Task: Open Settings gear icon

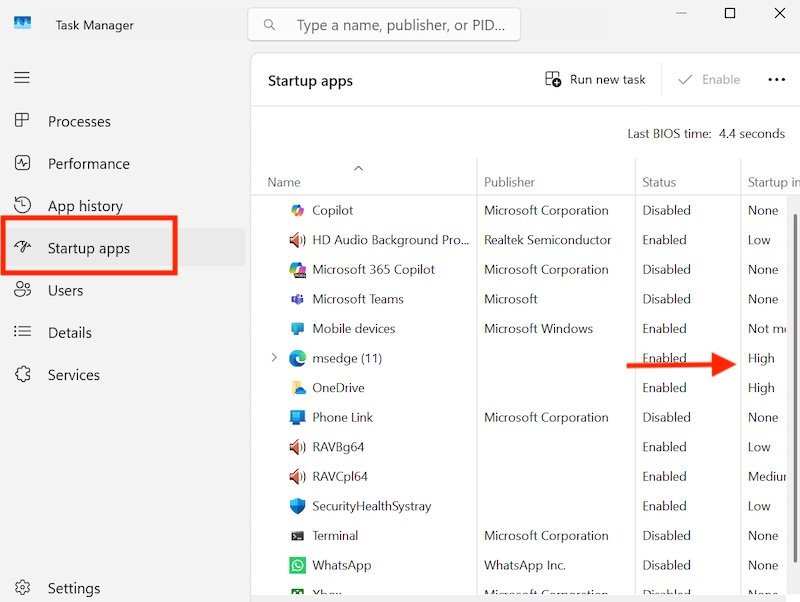Action: tap(22, 588)
